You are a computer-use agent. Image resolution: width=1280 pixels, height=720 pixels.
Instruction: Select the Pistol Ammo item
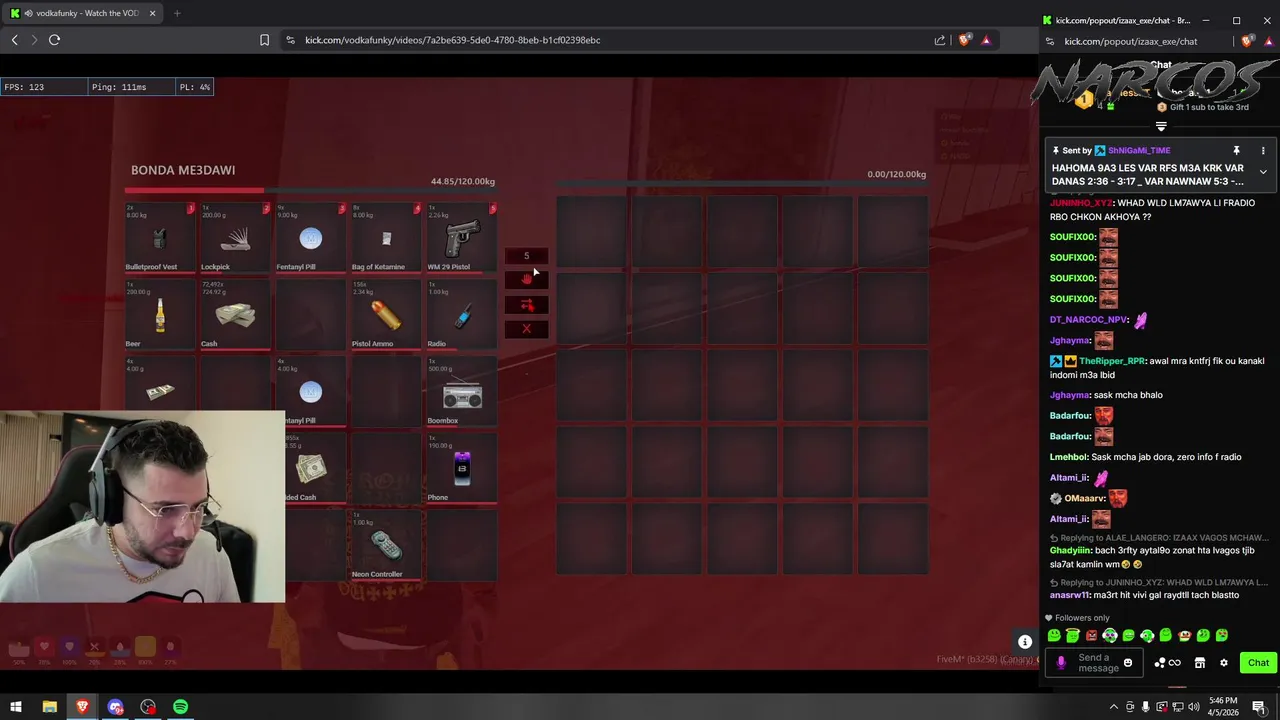tap(386, 315)
